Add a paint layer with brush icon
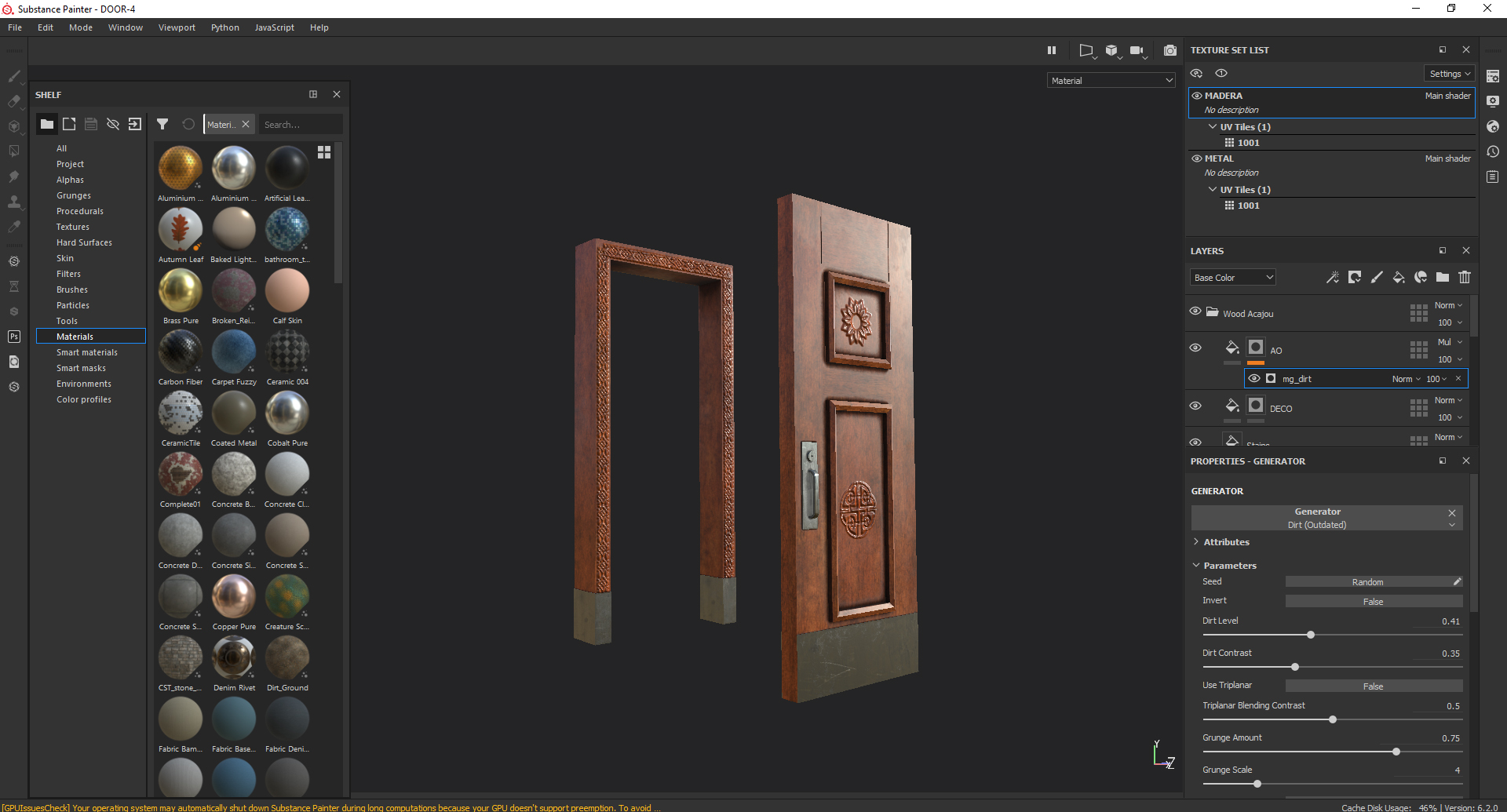This screenshot has height=812, width=1507. [1377, 277]
